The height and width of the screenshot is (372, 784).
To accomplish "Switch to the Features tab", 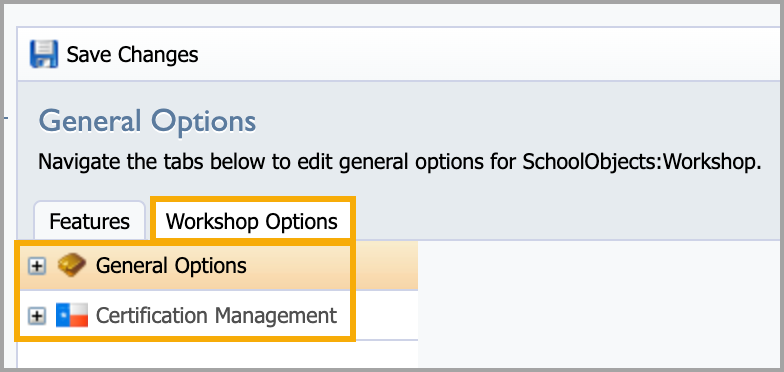I will coord(90,221).
